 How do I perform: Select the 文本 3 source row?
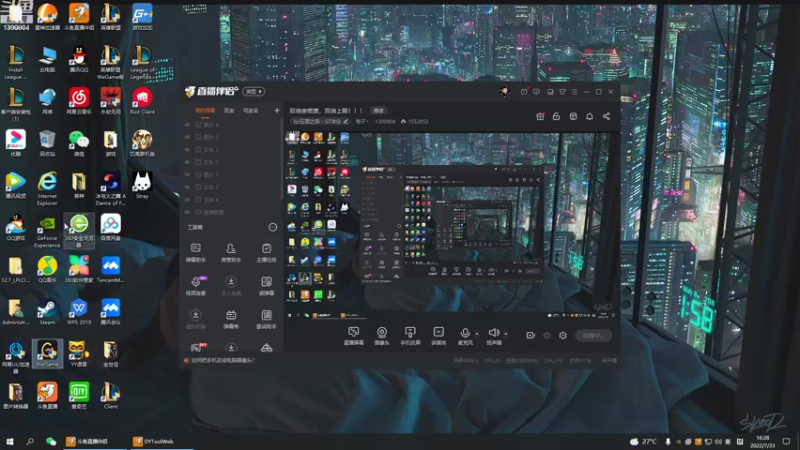click(x=231, y=149)
